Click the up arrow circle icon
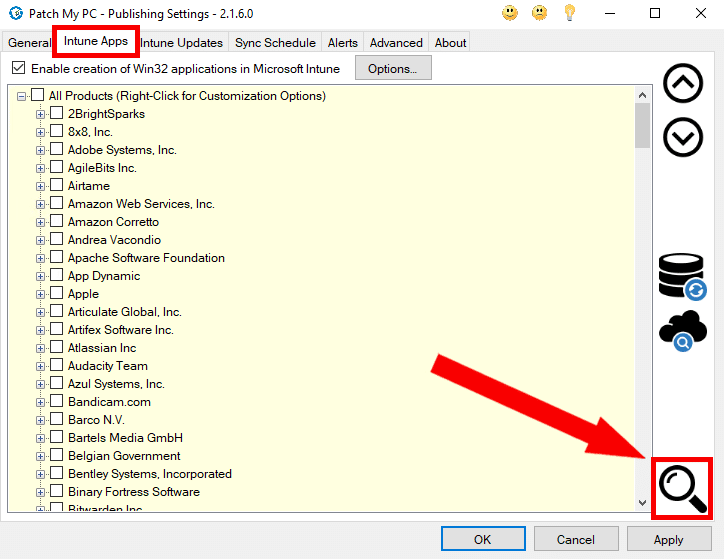Viewport: 724px width, 559px height. click(x=683, y=85)
